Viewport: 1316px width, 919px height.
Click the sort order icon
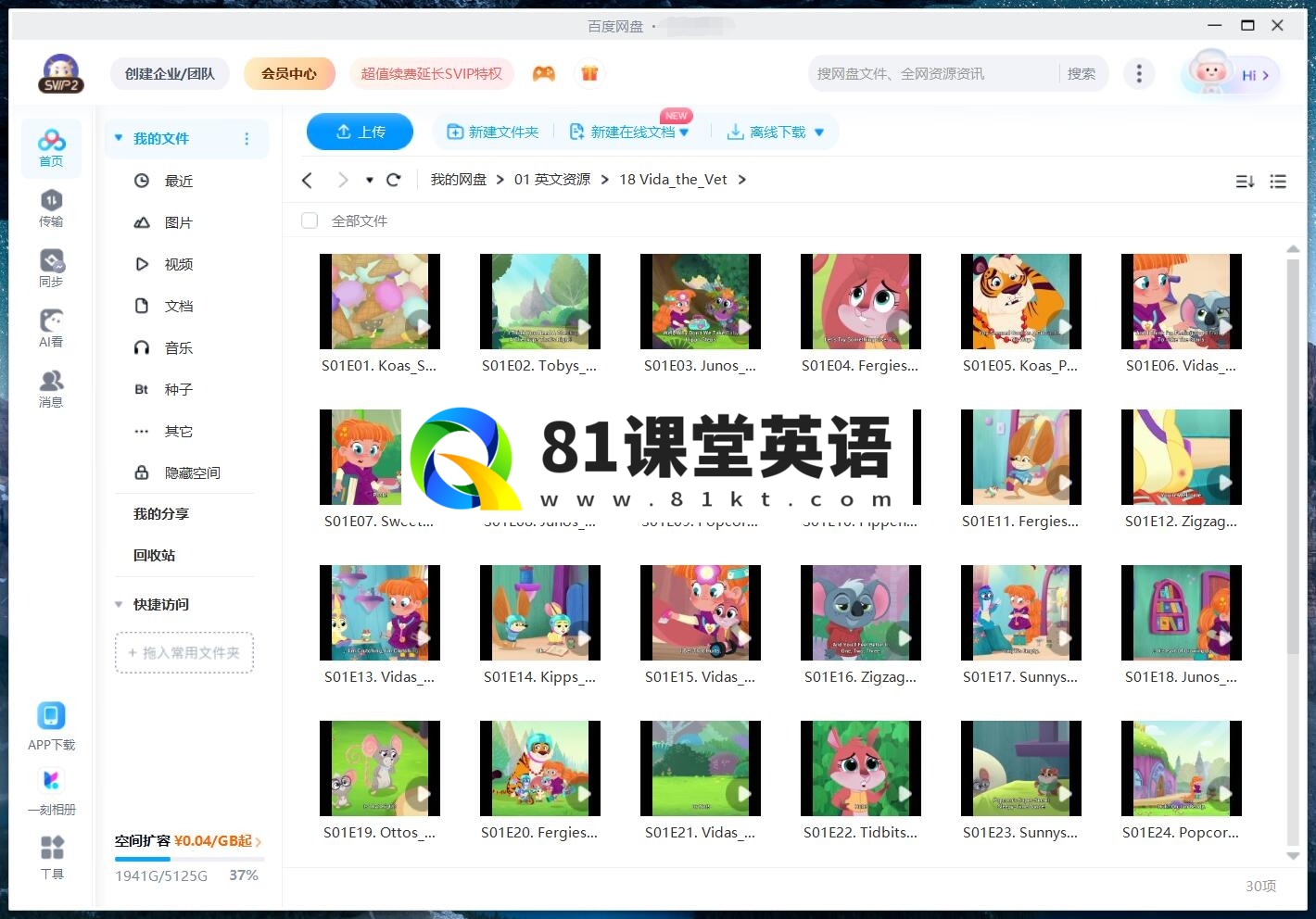1245,182
